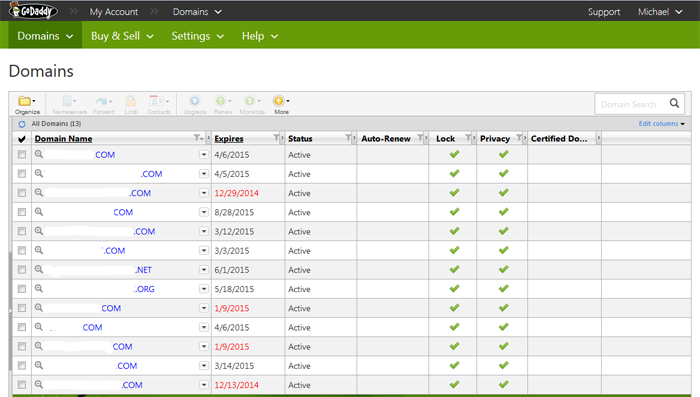Click the Nameservers toolbar icon
Viewport: 700px width, 397px height.
[69, 104]
